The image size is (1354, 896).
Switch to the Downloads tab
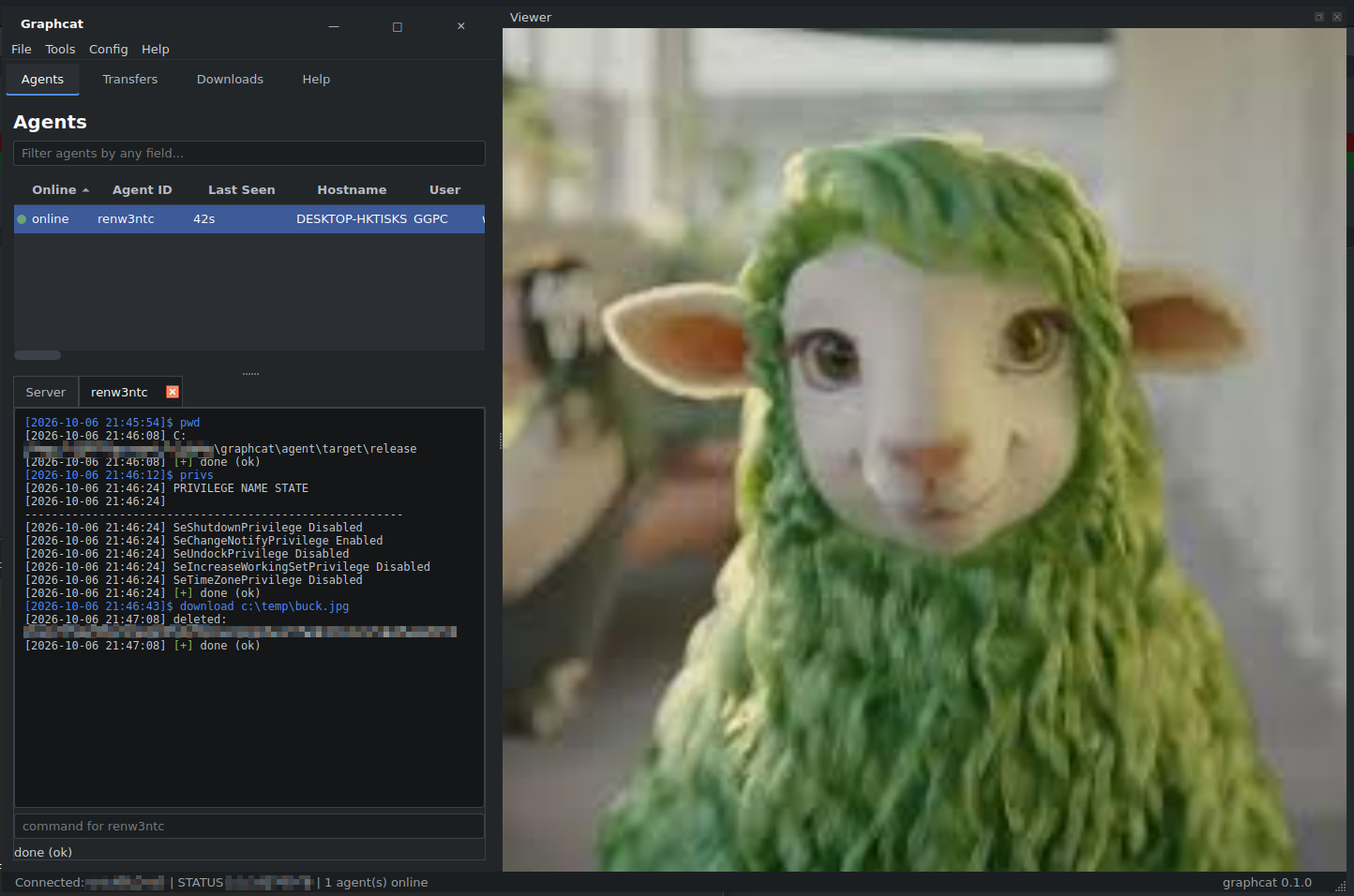pyautogui.click(x=230, y=80)
